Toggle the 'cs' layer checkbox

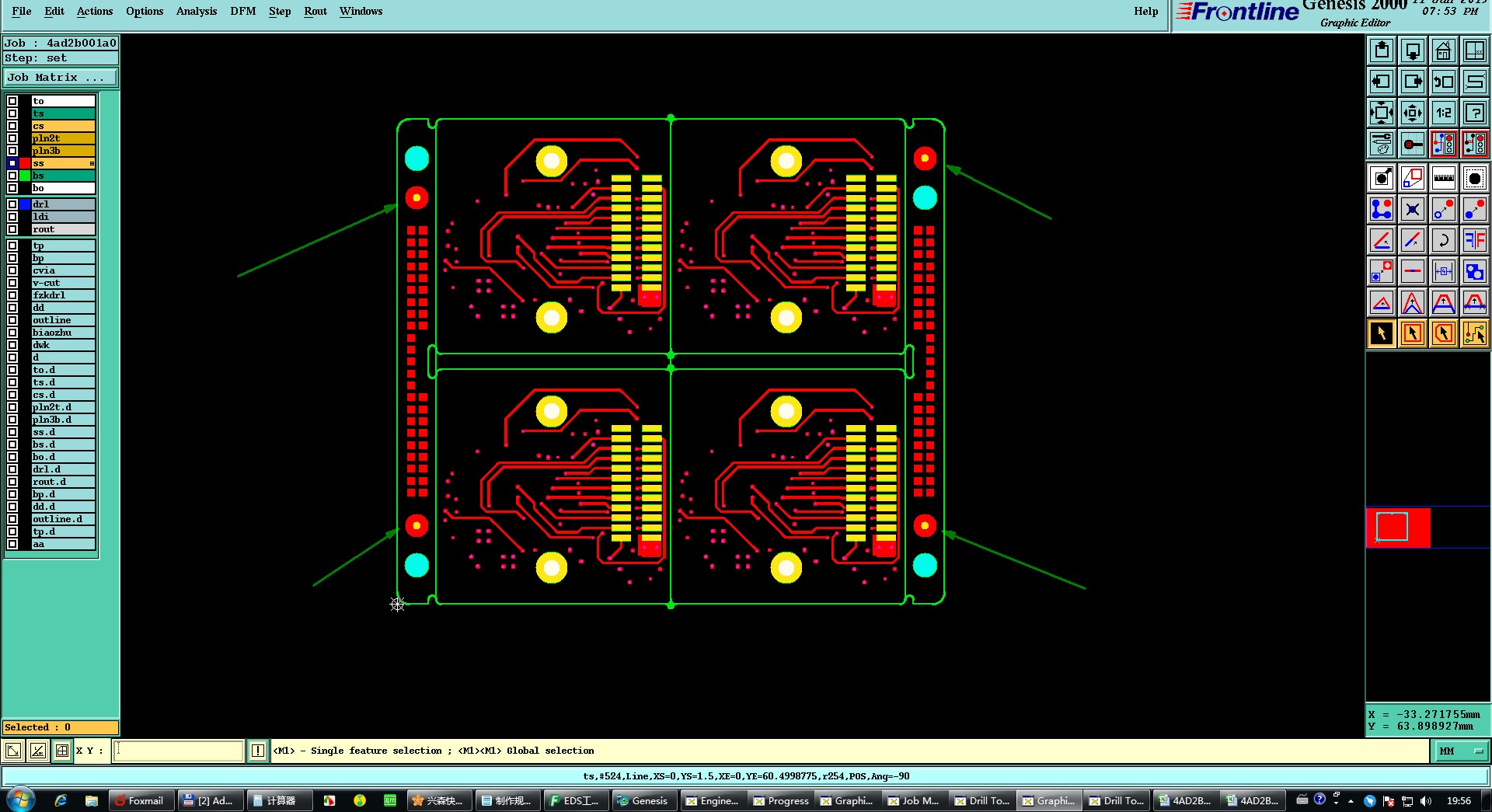tap(12, 126)
